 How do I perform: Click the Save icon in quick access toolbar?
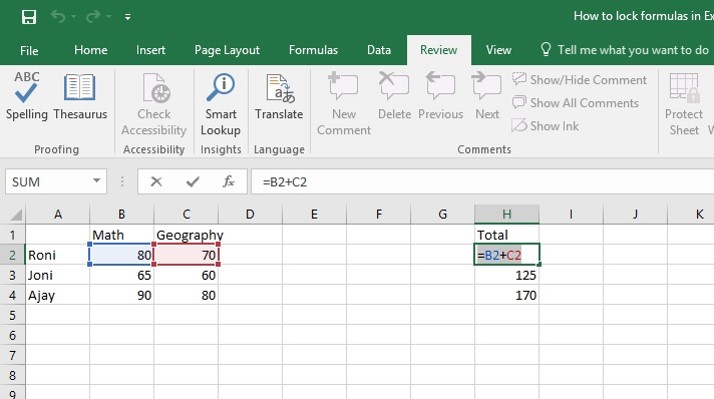click(x=29, y=17)
